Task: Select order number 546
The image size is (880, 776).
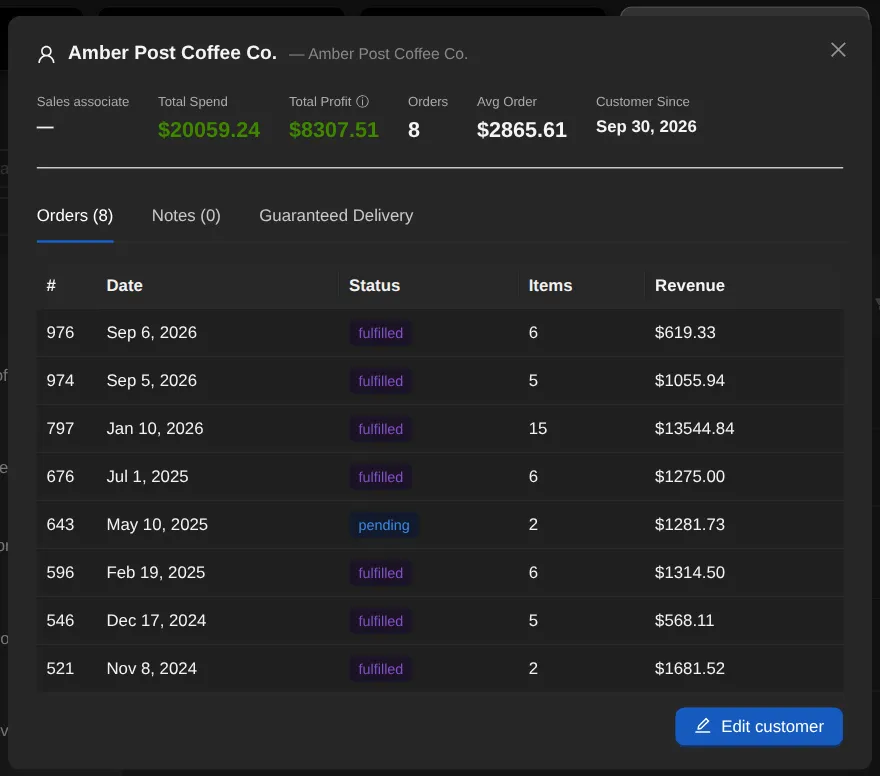Action: (x=60, y=621)
